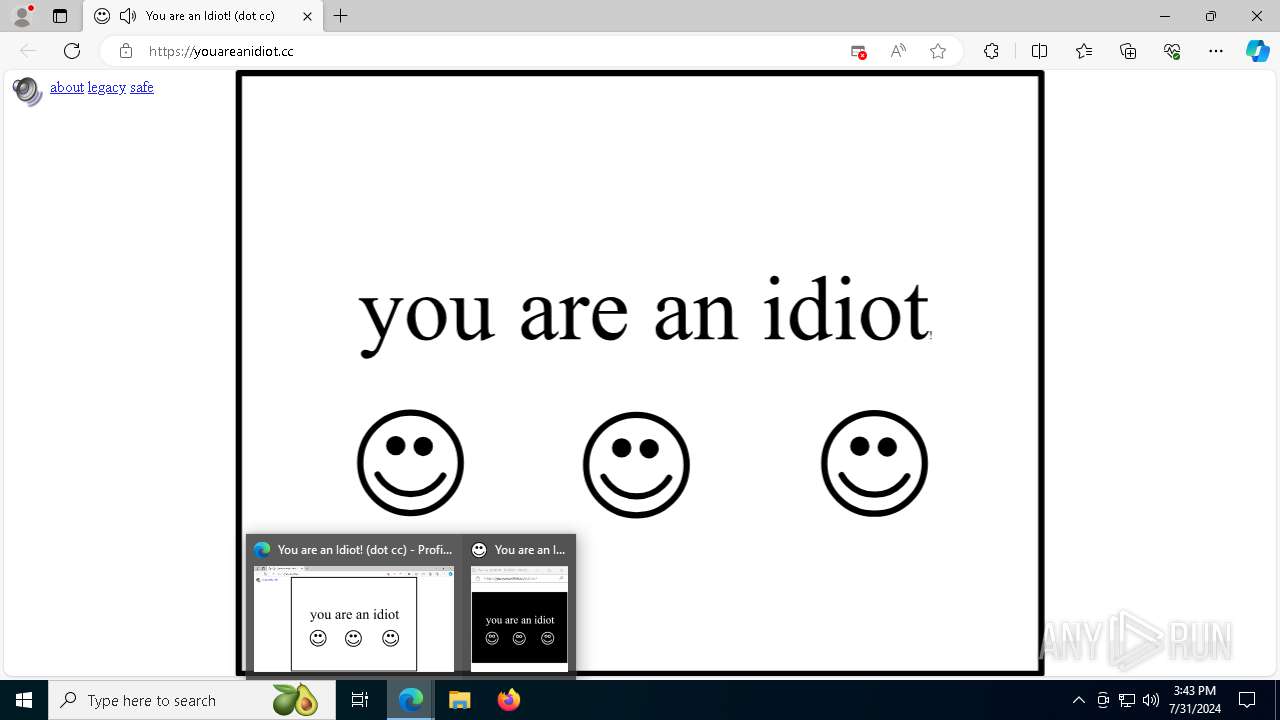Activate Read aloud in the address bar
The height and width of the screenshot is (720, 1280).
tap(898, 51)
